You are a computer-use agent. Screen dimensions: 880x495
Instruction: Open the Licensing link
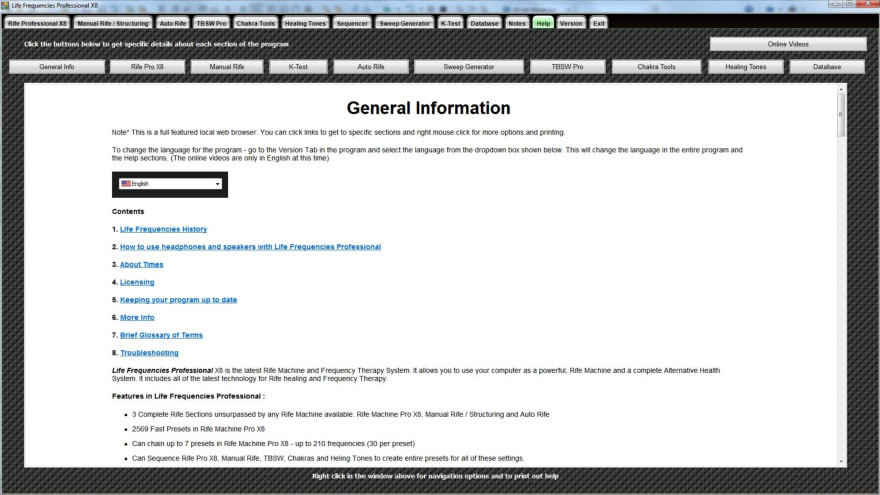137,282
